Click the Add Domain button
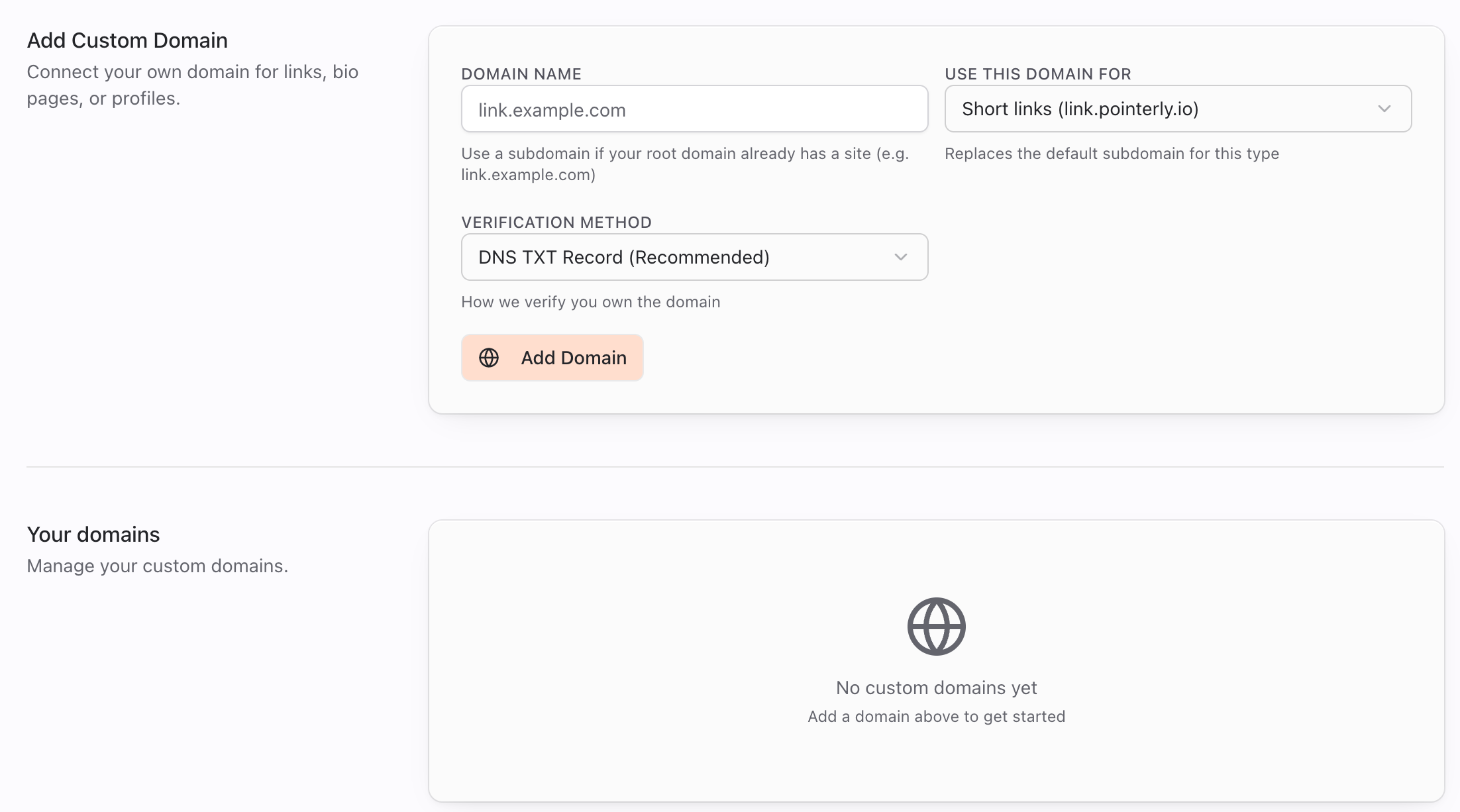The width and height of the screenshot is (1460, 812). click(x=552, y=358)
